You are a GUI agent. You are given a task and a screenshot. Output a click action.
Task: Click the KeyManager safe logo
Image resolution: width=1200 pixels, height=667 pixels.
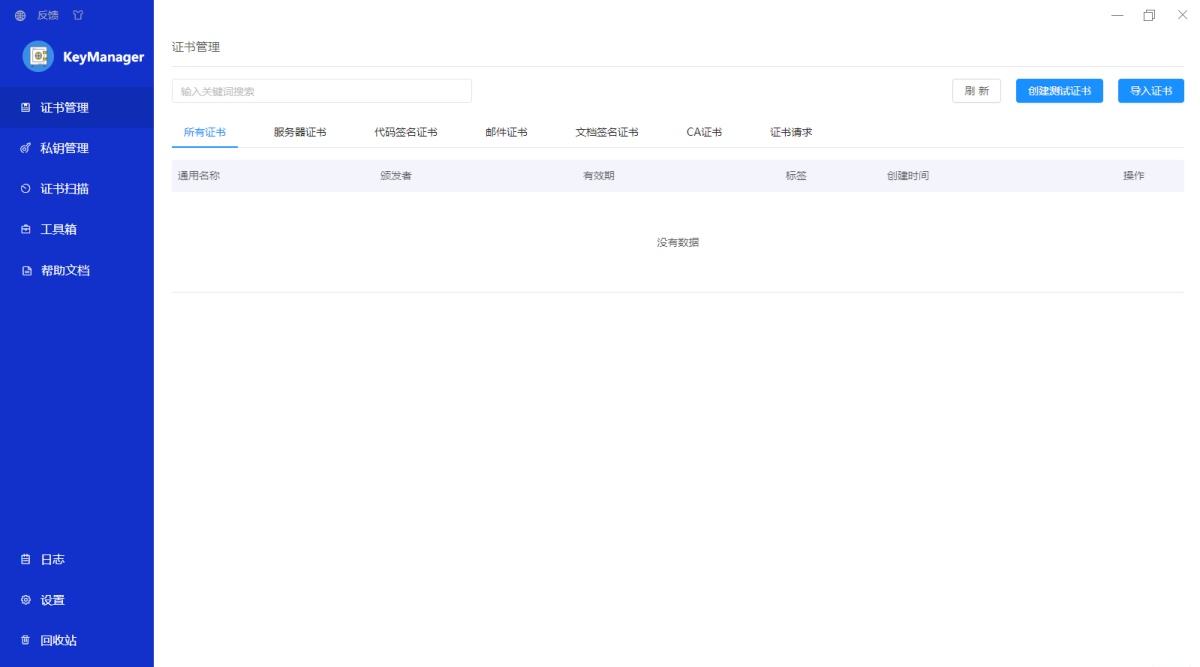[38, 57]
